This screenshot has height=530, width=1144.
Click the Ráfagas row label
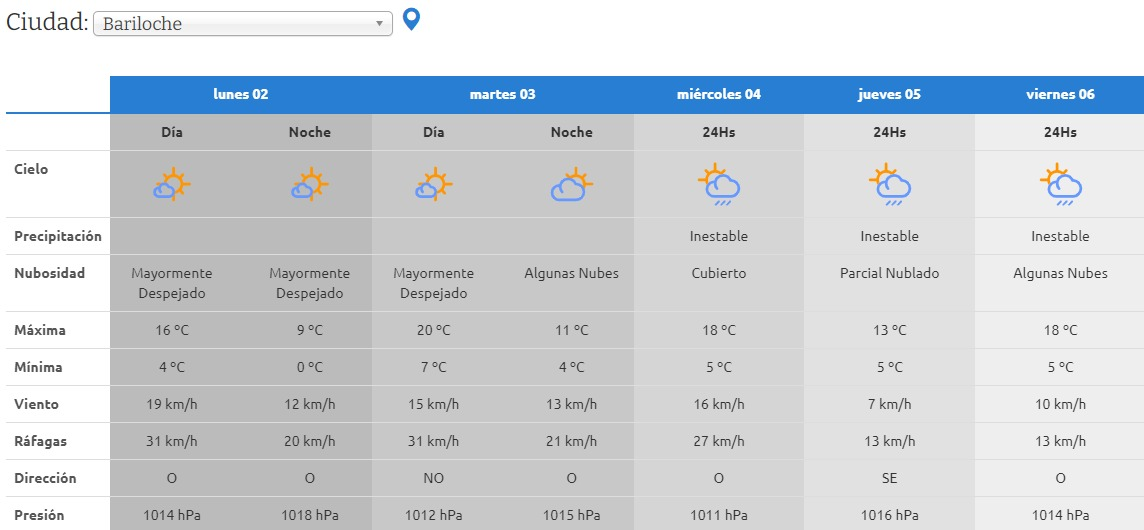coord(40,441)
